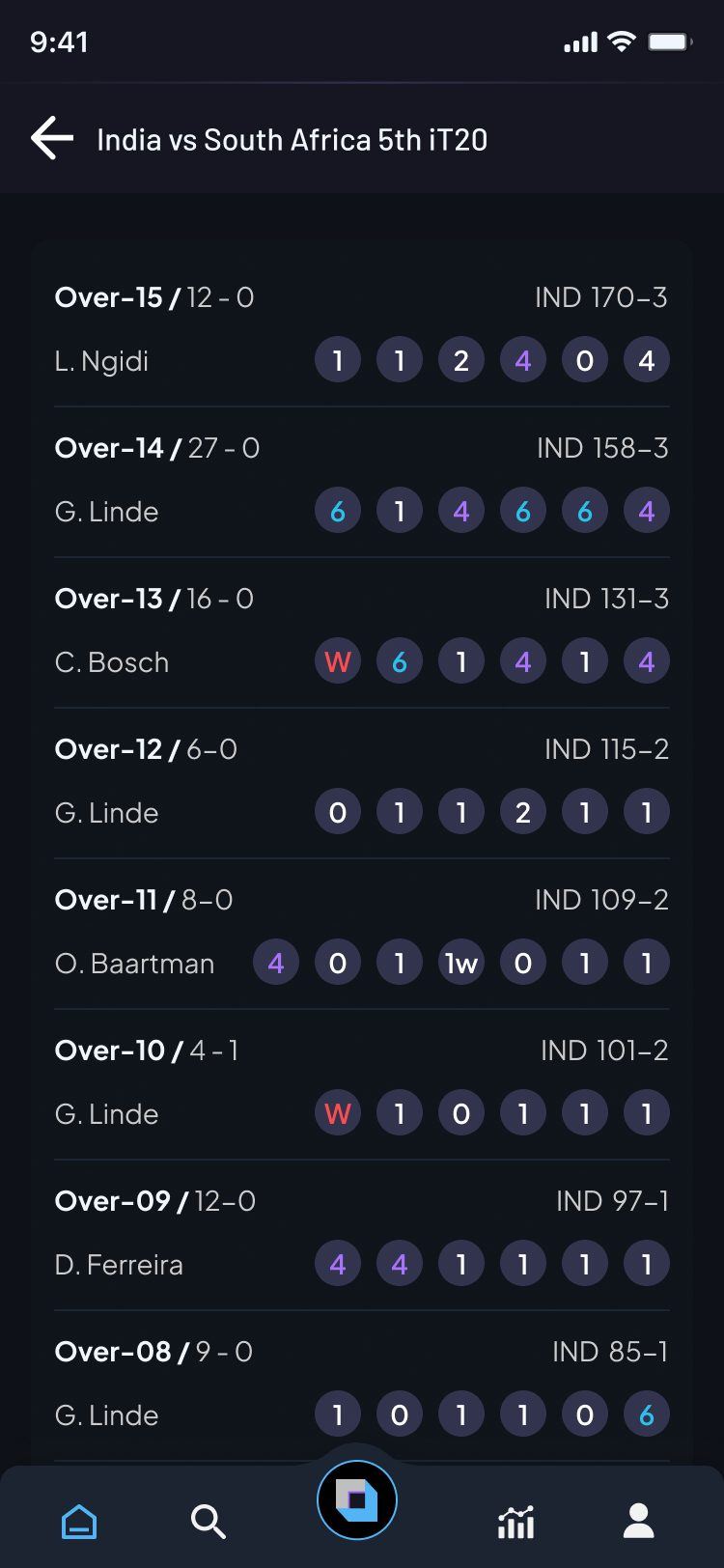Tap the red W ball in Over-13
724x1568 pixels.
tap(338, 662)
